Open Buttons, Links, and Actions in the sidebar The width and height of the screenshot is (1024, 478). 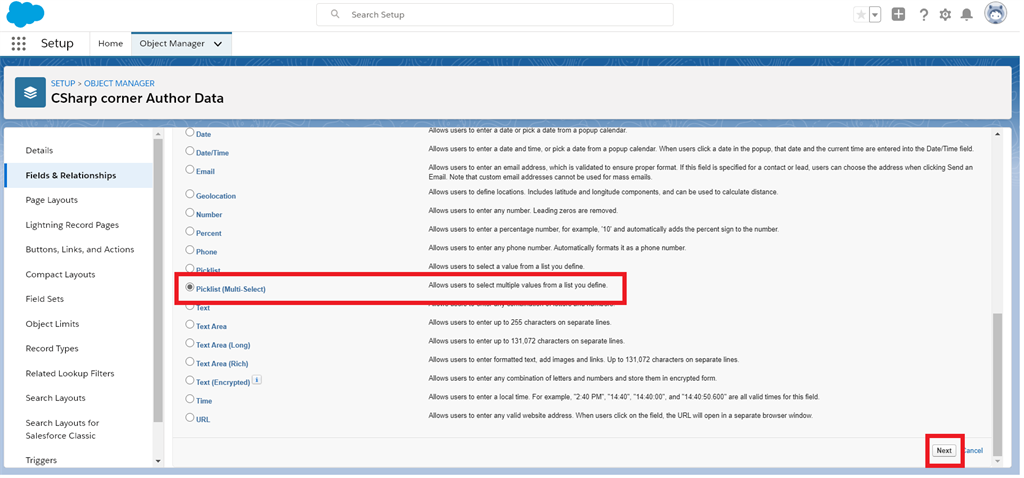coord(80,250)
